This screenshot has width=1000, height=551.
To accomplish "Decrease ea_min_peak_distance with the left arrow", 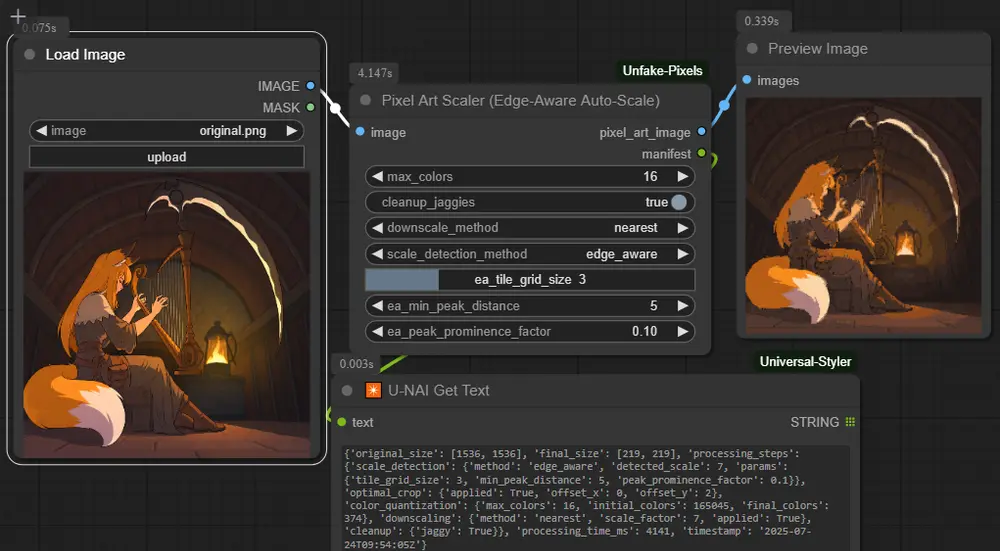I will (x=377, y=306).
